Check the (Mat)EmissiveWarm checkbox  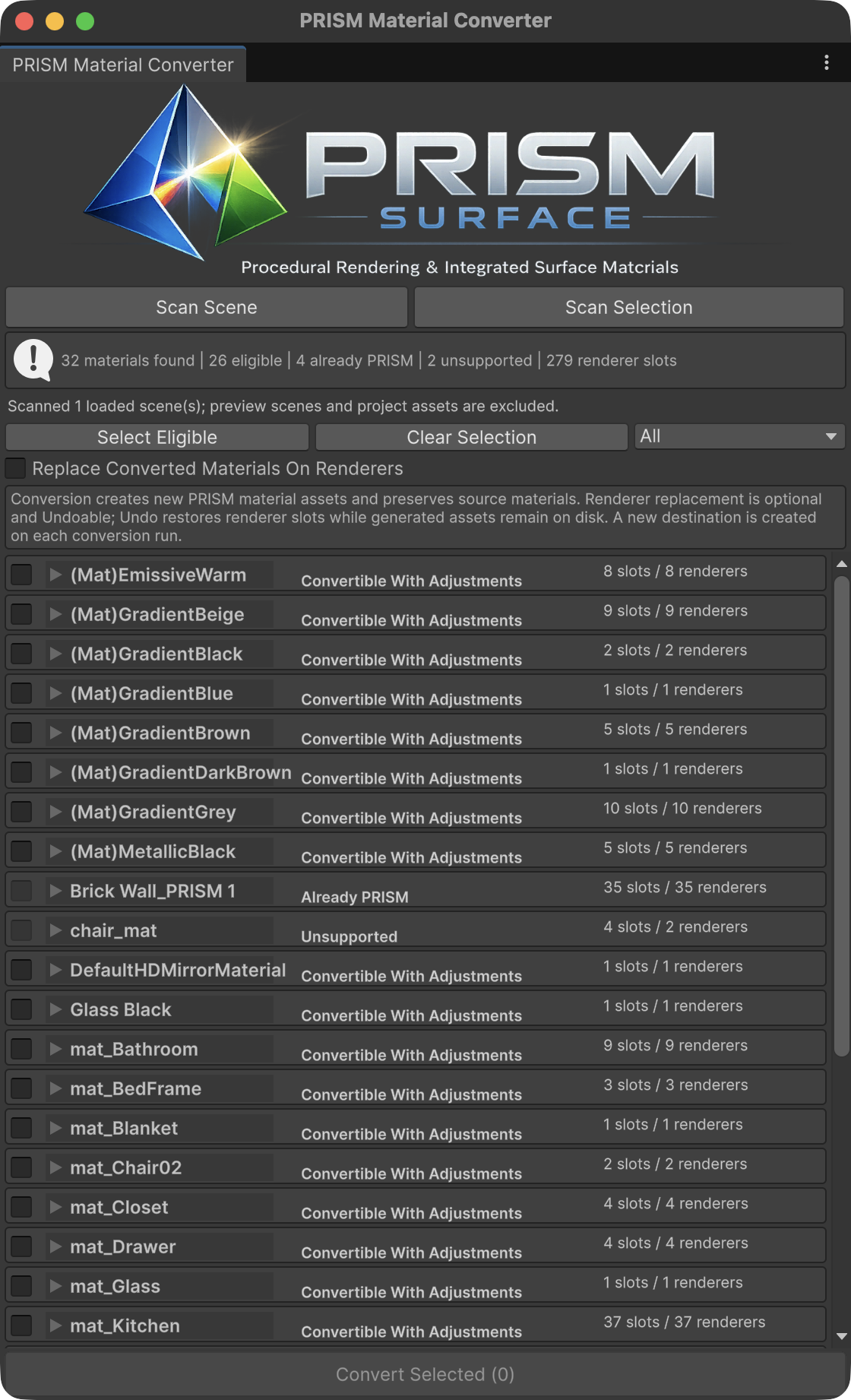pyautogui.click(x=21, y=575)
